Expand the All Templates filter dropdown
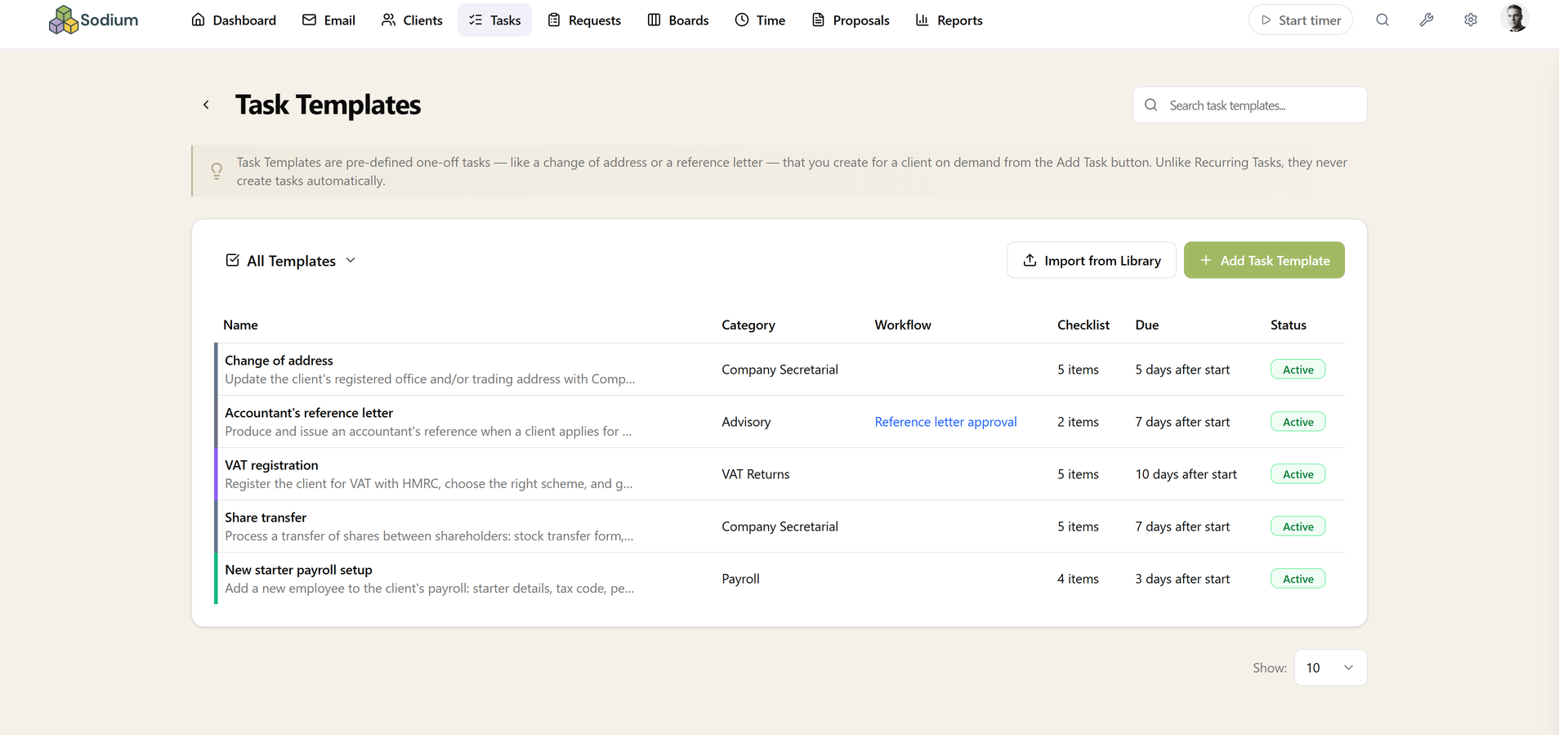 pos(291,260)
